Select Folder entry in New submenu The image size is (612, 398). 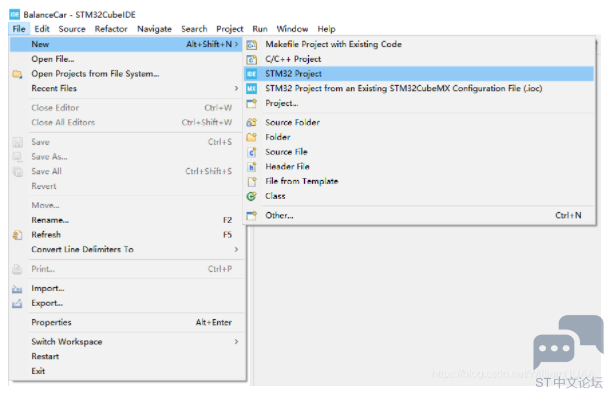click(419, 137)
